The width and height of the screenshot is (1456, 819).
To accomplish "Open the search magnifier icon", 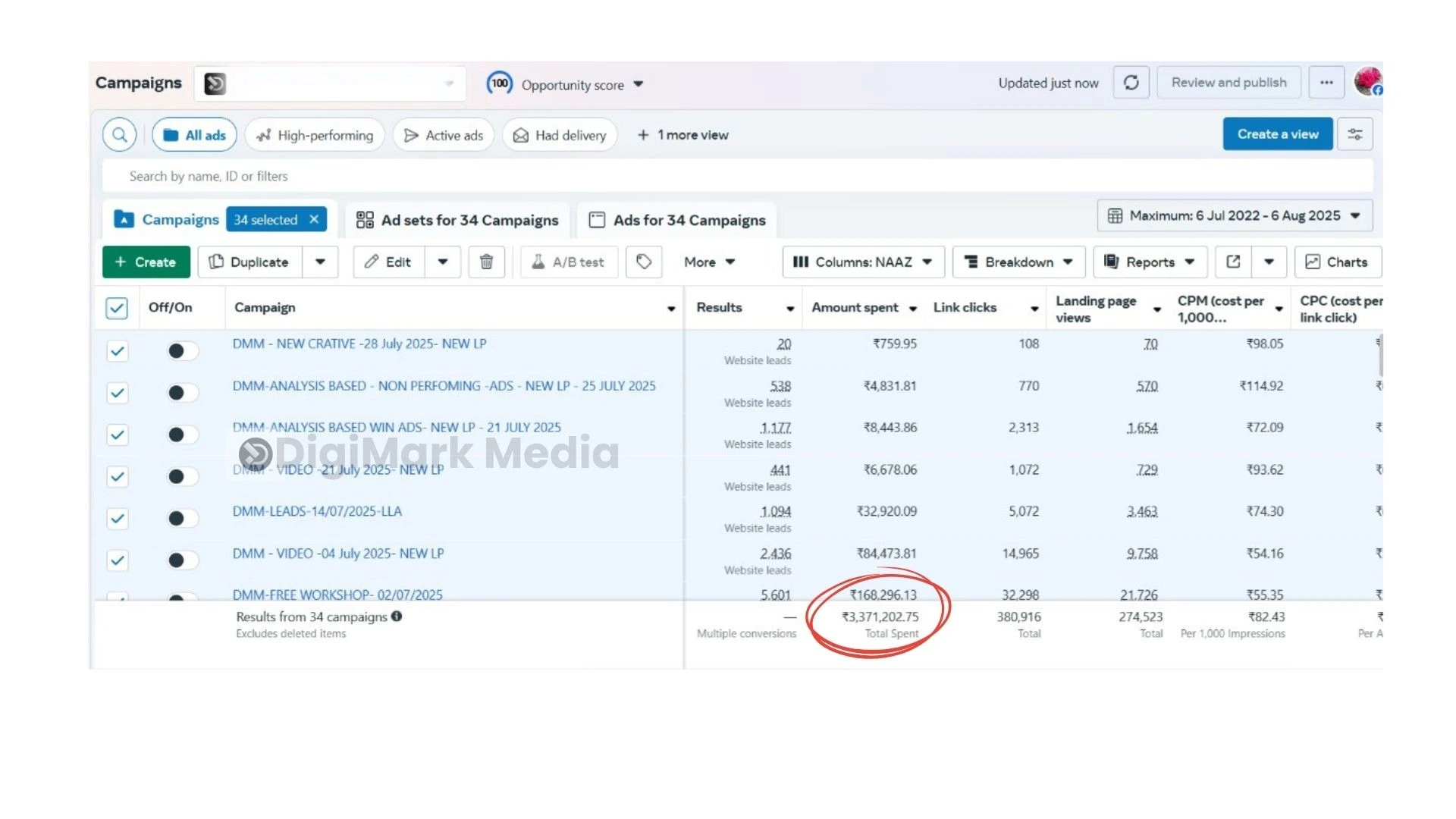I will [x=120, y=135].
